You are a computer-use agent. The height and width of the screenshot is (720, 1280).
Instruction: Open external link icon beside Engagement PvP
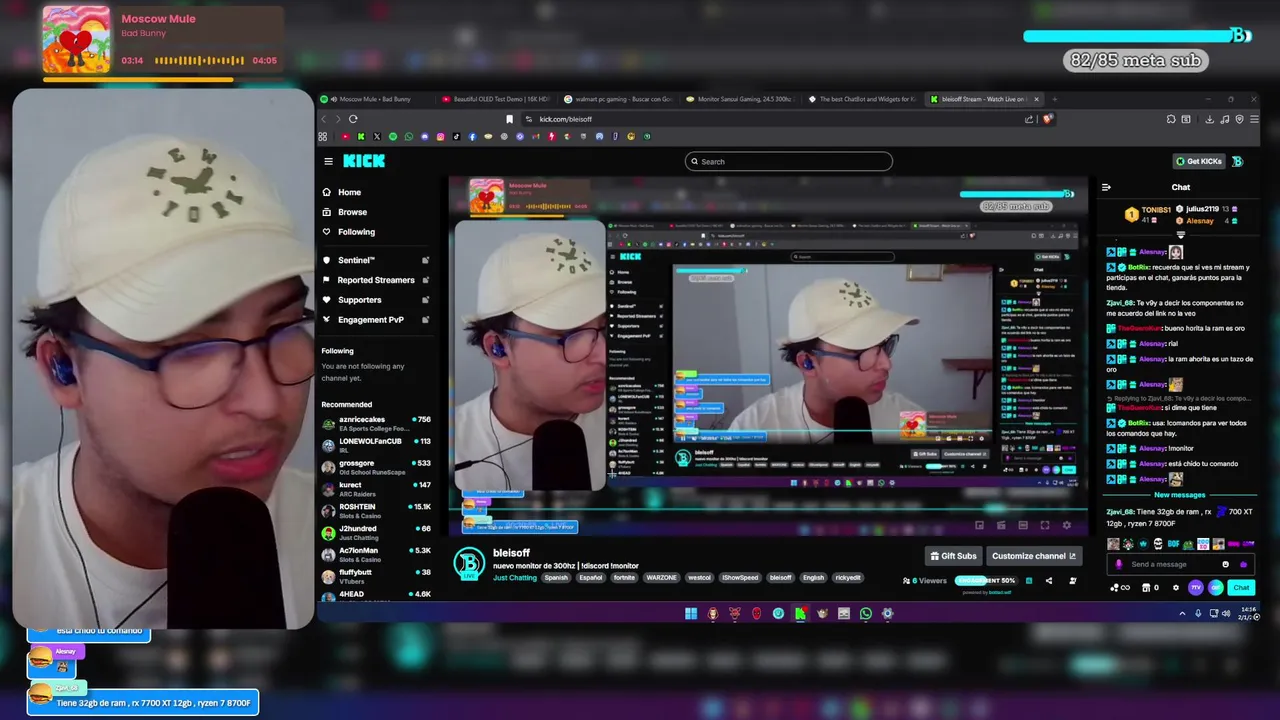[425, 320]
